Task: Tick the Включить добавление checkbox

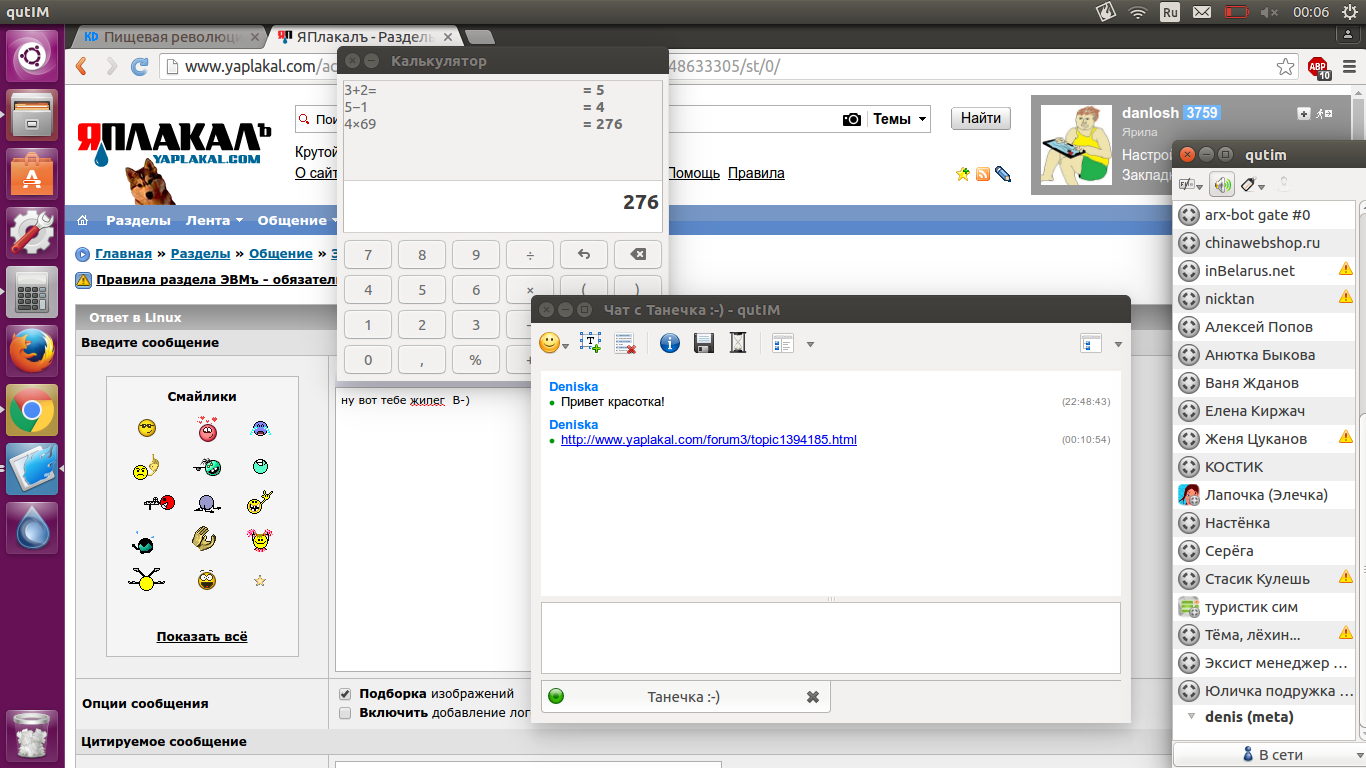Action: (x=345, y=713)
